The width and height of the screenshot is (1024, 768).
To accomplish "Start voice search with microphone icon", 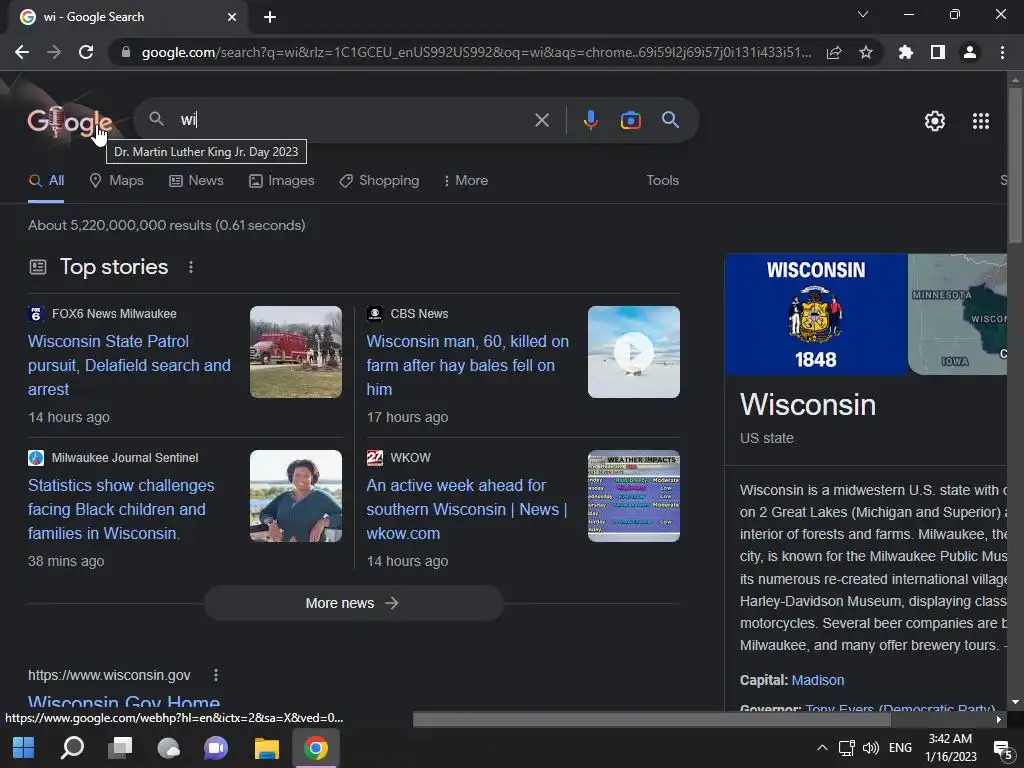I will coord(590,120).
